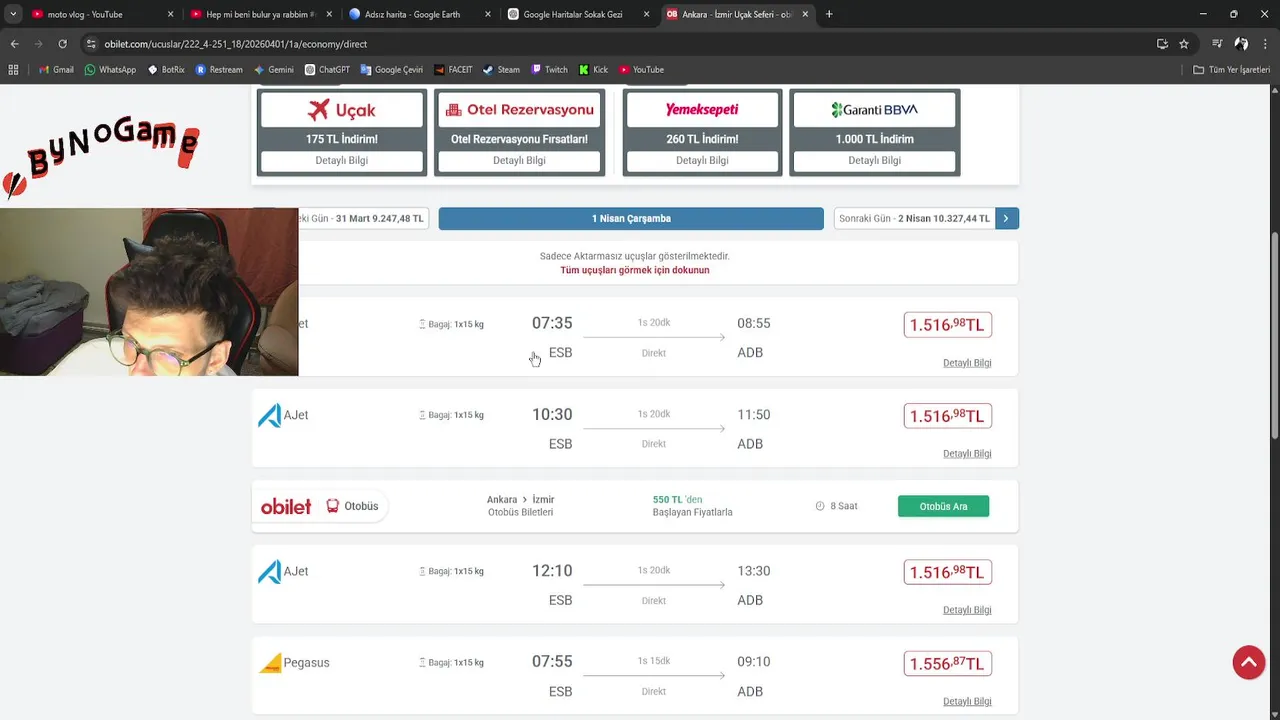Switch to the Adsız harita Google Earth tab
This screenshot has height=720, width=1280.
pyautogui.click(x=418, y=14)
